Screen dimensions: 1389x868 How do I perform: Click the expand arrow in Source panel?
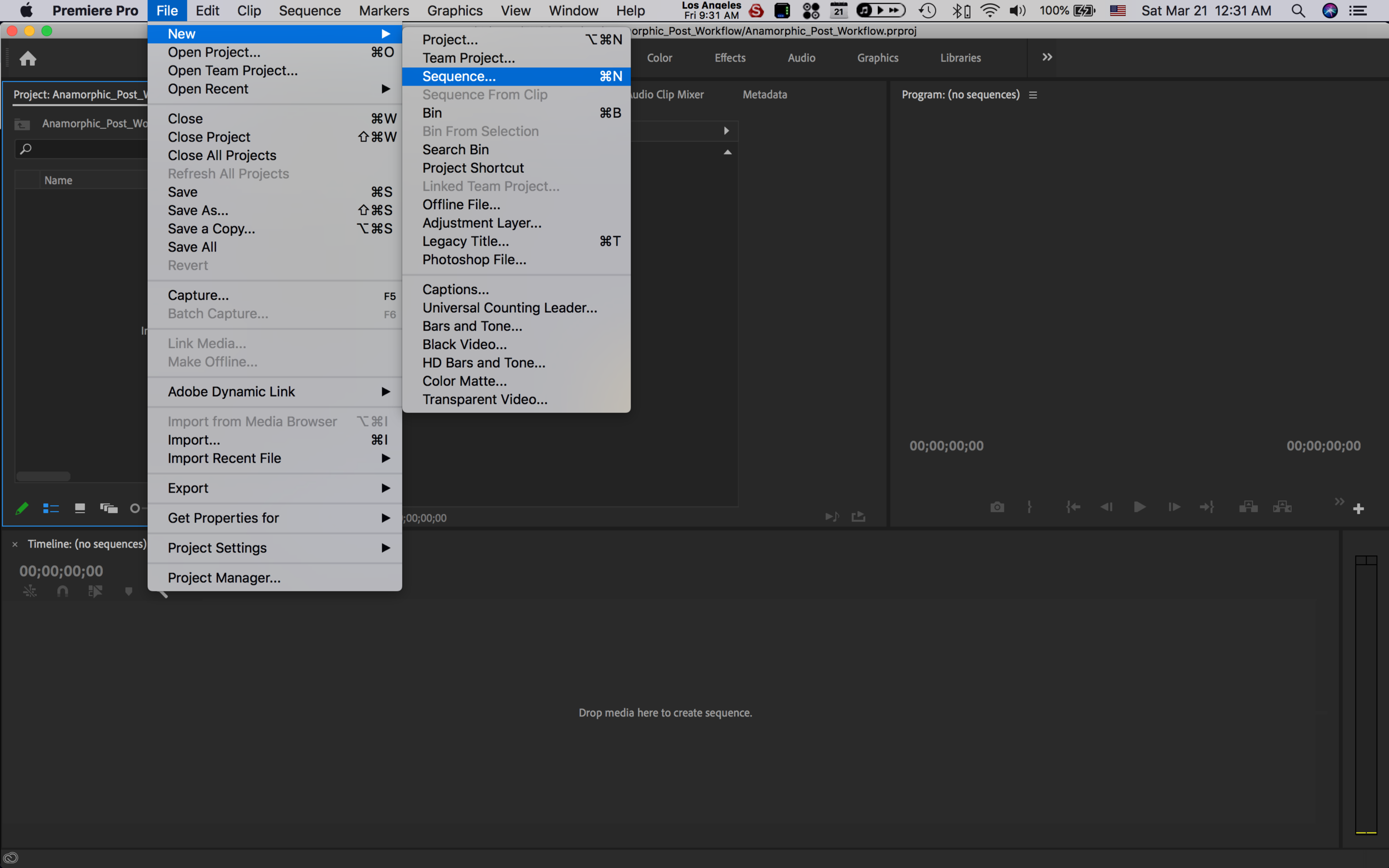pos(726,131)
